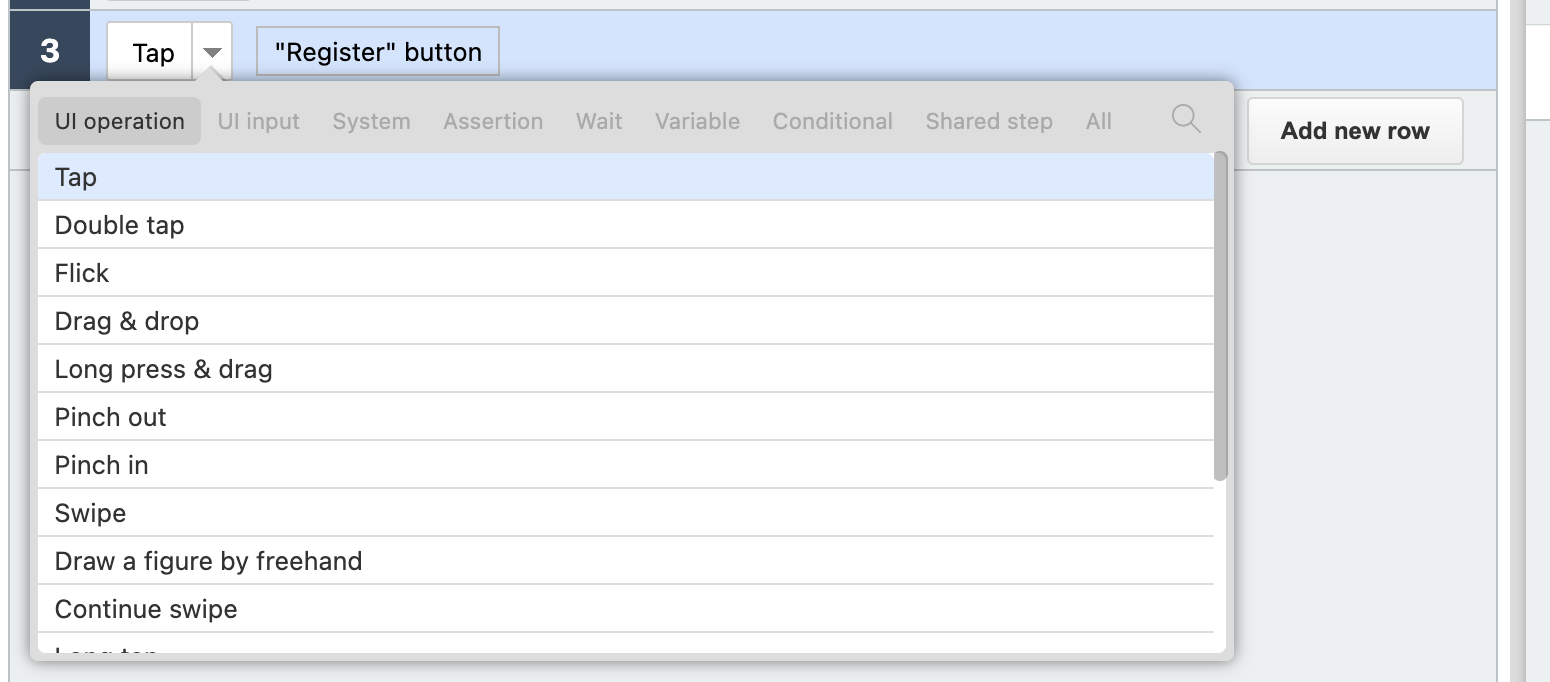Viewport: 1550px width, 682px height.
Task: Show the Conditional commands tab
Action: click(832, 121)
